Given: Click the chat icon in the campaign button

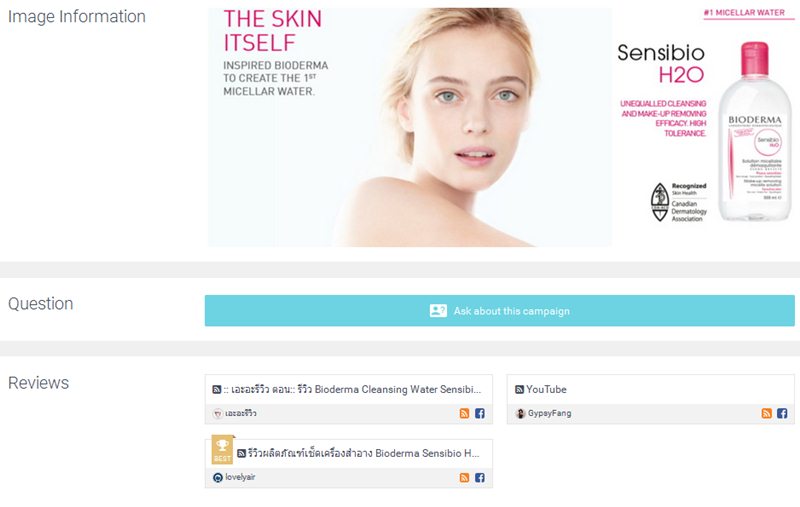Looking at the screenshot, I should coord(438,311).
